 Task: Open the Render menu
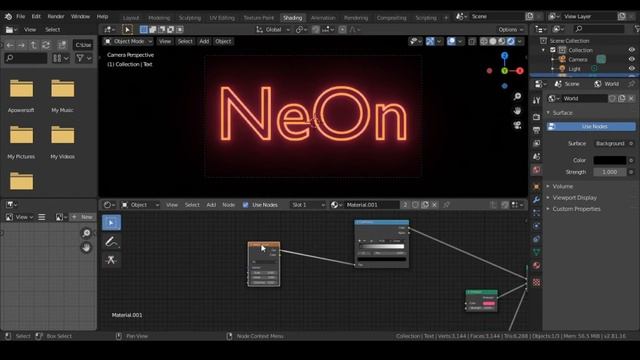click(56, 17)
